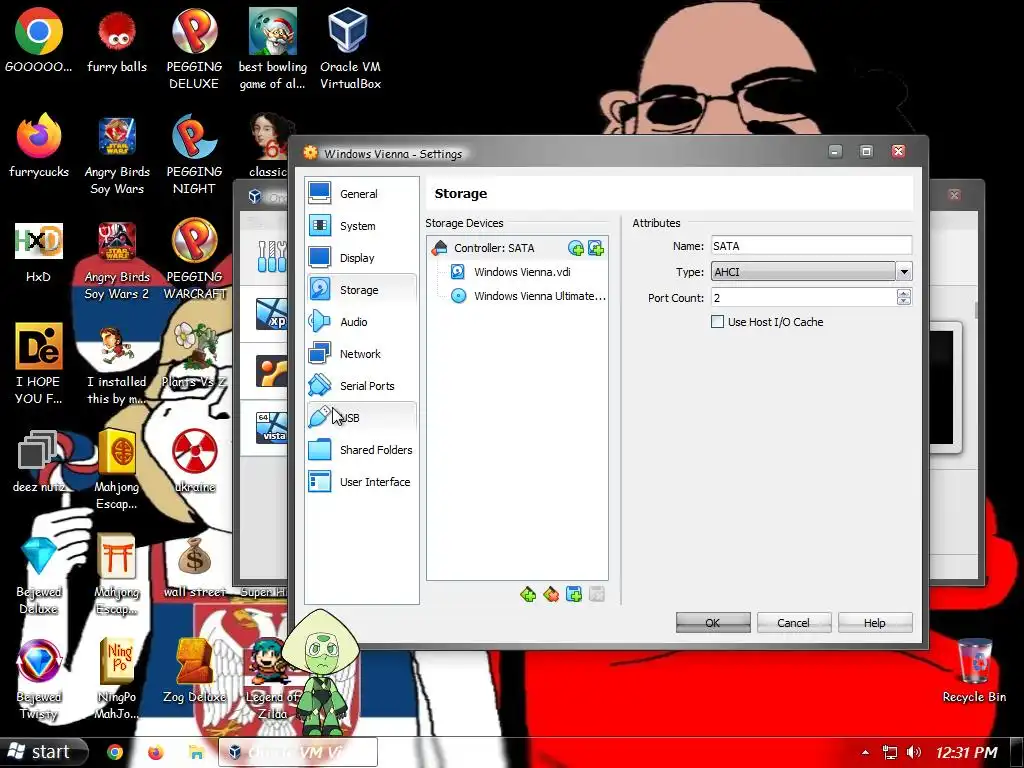This screenshot has width=1024, height=768.
Task: Open the Network settings section
Action: click(x=361, y=354)
